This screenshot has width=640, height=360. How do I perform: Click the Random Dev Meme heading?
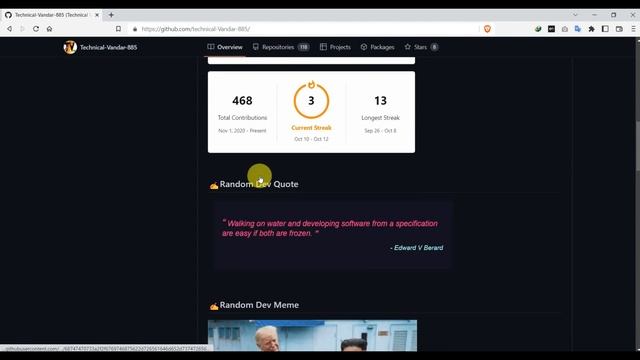coord(259,305)
